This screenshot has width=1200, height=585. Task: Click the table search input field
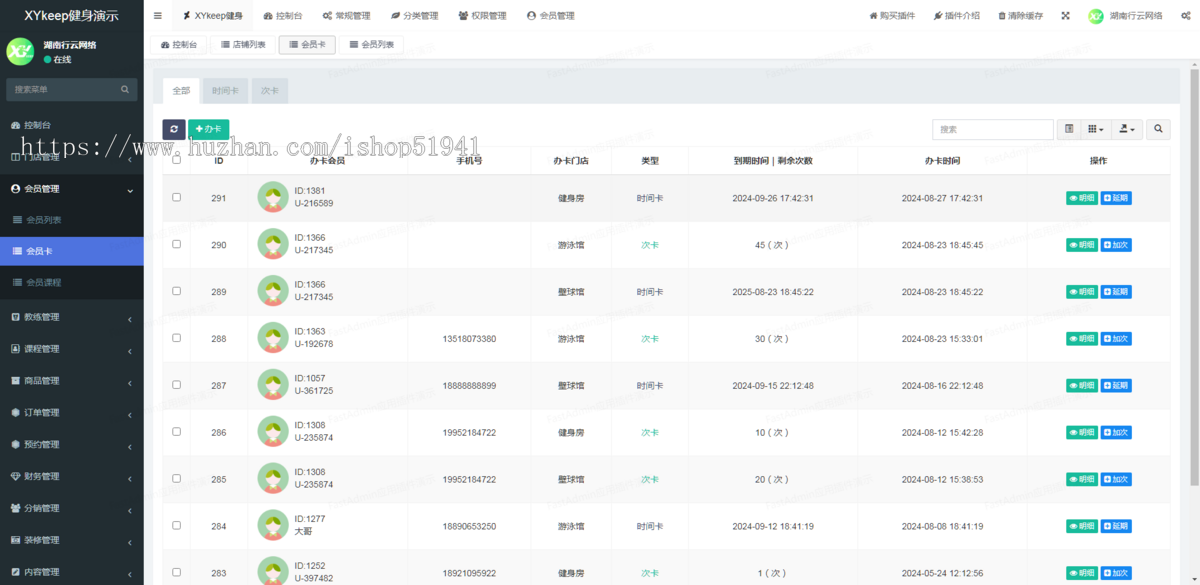coord(993,129)
